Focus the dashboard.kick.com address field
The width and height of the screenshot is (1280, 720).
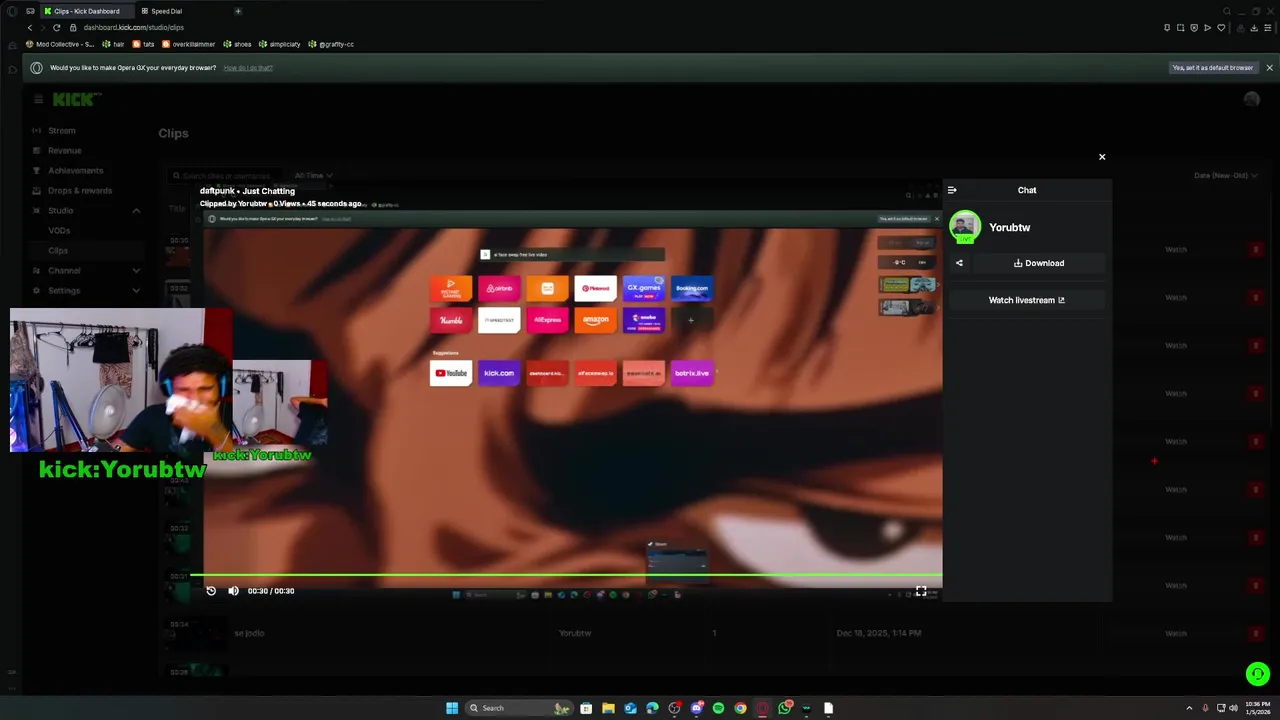(134, 28)
